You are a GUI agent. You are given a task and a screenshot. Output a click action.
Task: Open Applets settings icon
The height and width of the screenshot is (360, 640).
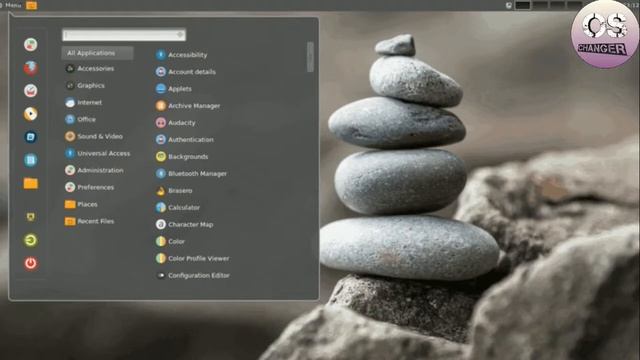(161, 89)
